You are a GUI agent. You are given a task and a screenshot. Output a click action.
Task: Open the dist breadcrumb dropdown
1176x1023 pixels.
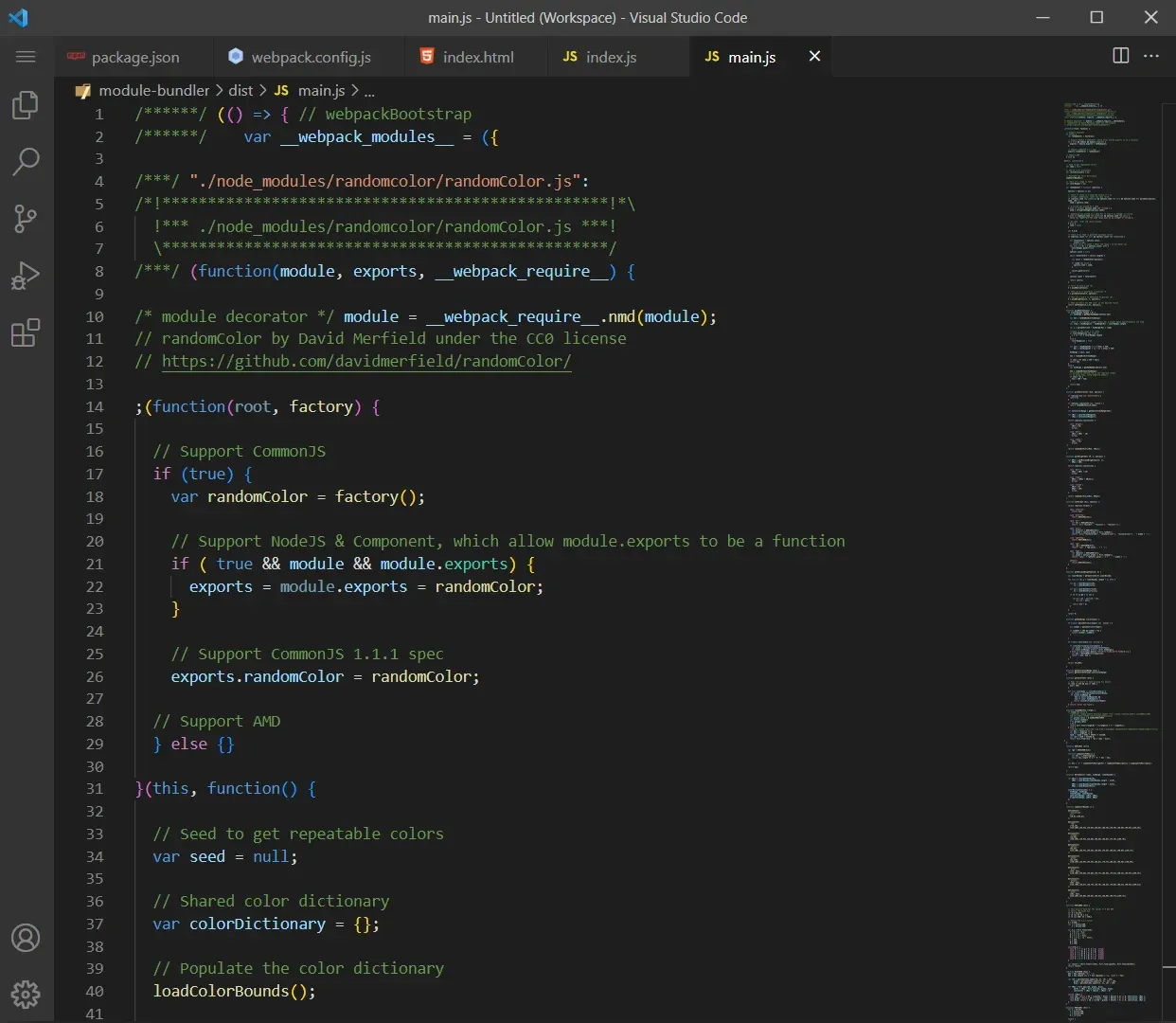241,90
